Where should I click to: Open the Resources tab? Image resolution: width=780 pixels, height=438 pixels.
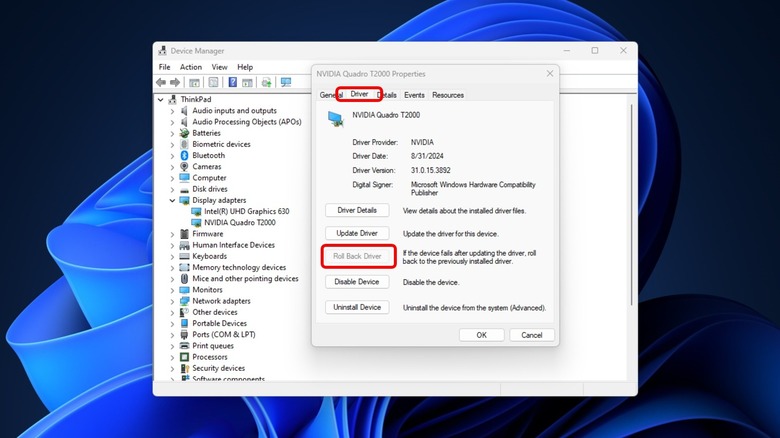447,95
